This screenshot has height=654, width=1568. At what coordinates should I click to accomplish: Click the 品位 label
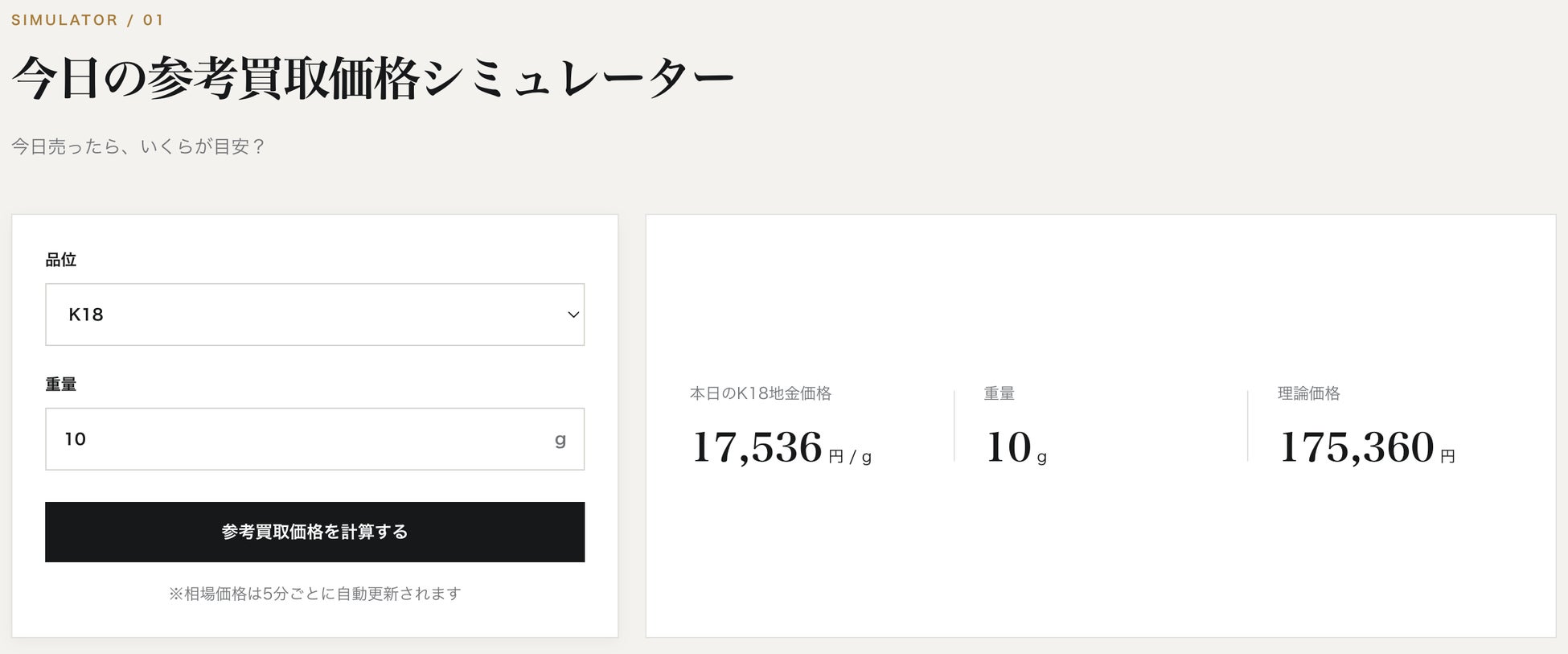point(61,260)
